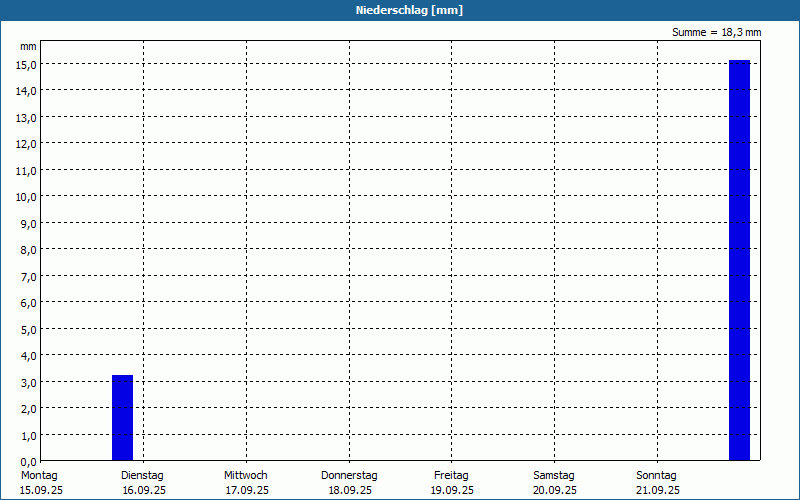Click the 'Donnerstag' day label
This screenshot has height=500, width=800.
tap(349, 475)
